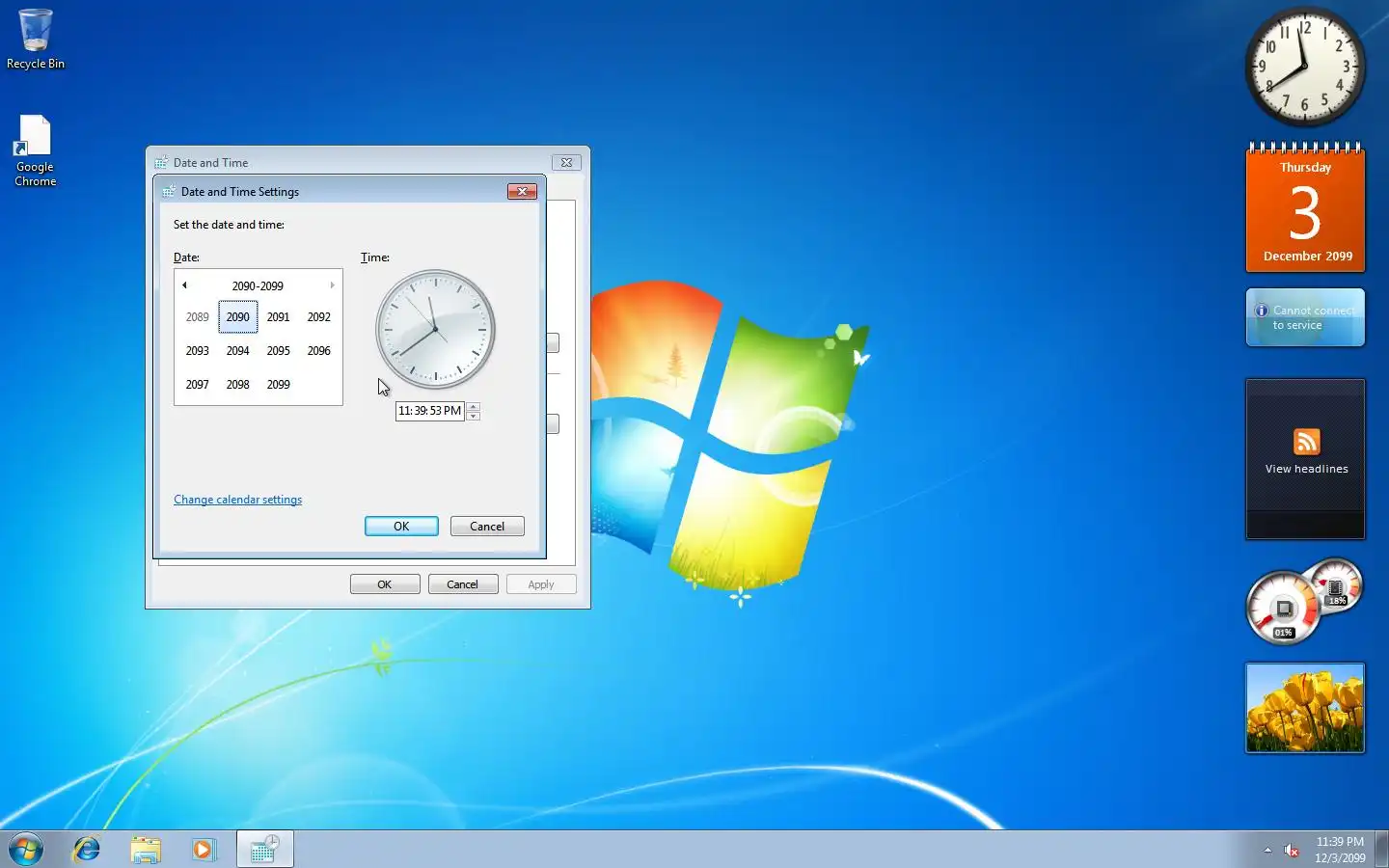Viewport: 1389px width, 868px height.
Task: Select year 2092 in the calendar
Action: click(319, 316)
